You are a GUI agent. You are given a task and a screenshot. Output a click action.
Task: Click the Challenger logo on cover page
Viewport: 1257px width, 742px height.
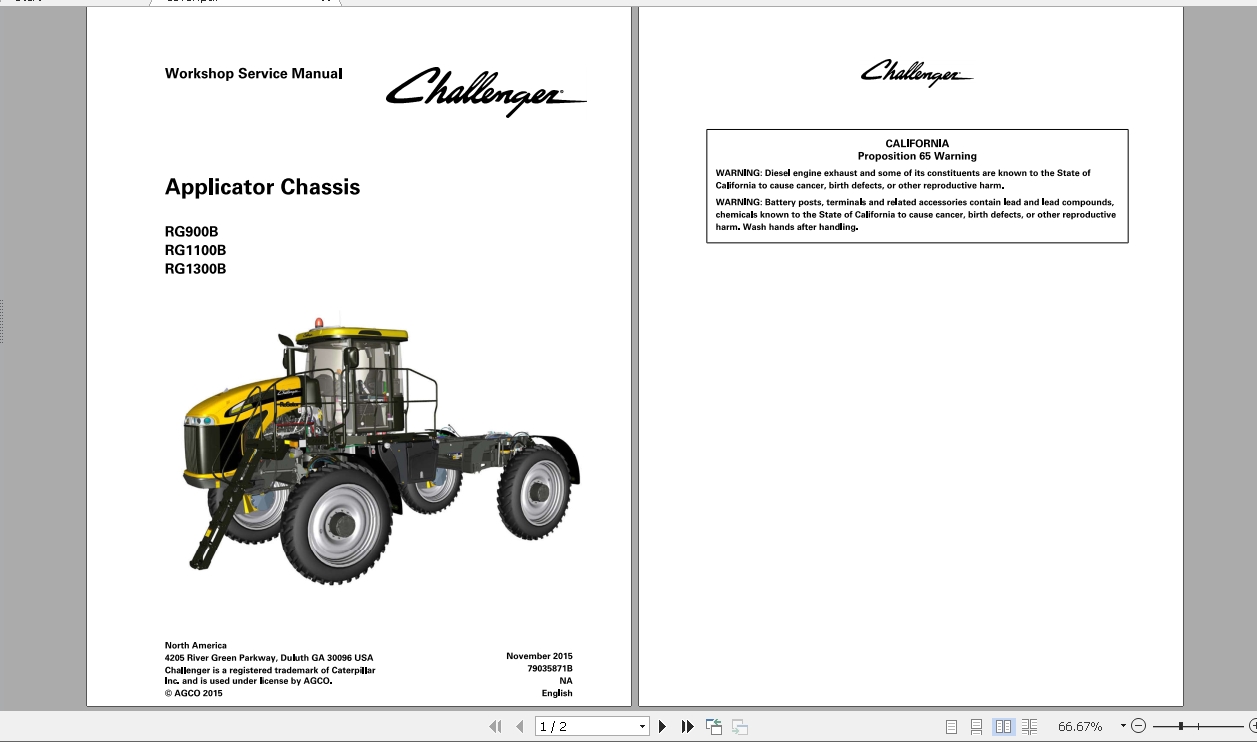point(486,91)
